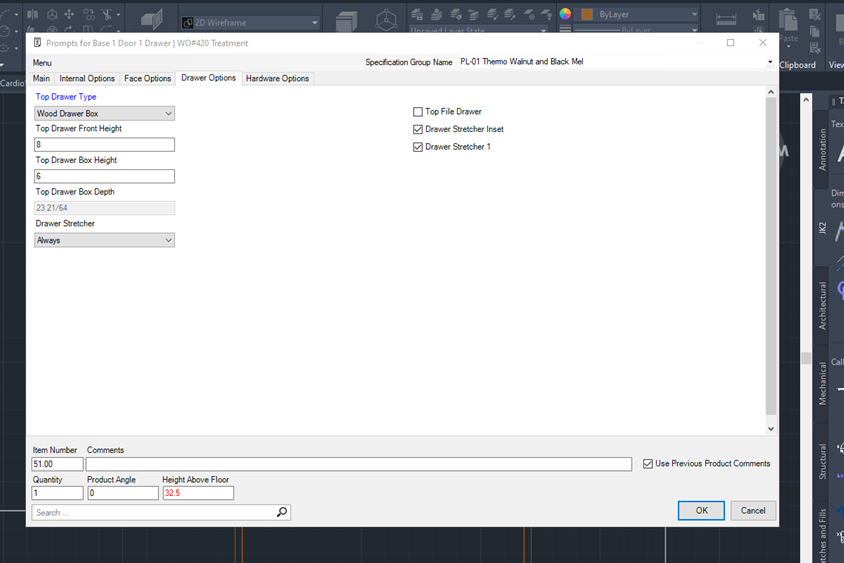Click the scroll up arrow in dialog
Image resolution: width=844 pixels, height=563 pixels.
(x=771, y=92)
